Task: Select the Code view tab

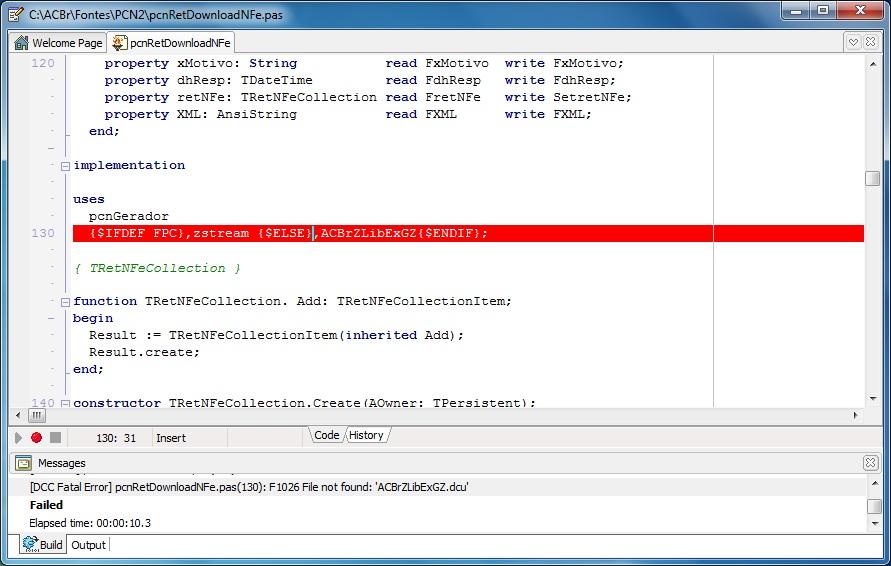Action: pyautogui.click(x=327, y=435)
